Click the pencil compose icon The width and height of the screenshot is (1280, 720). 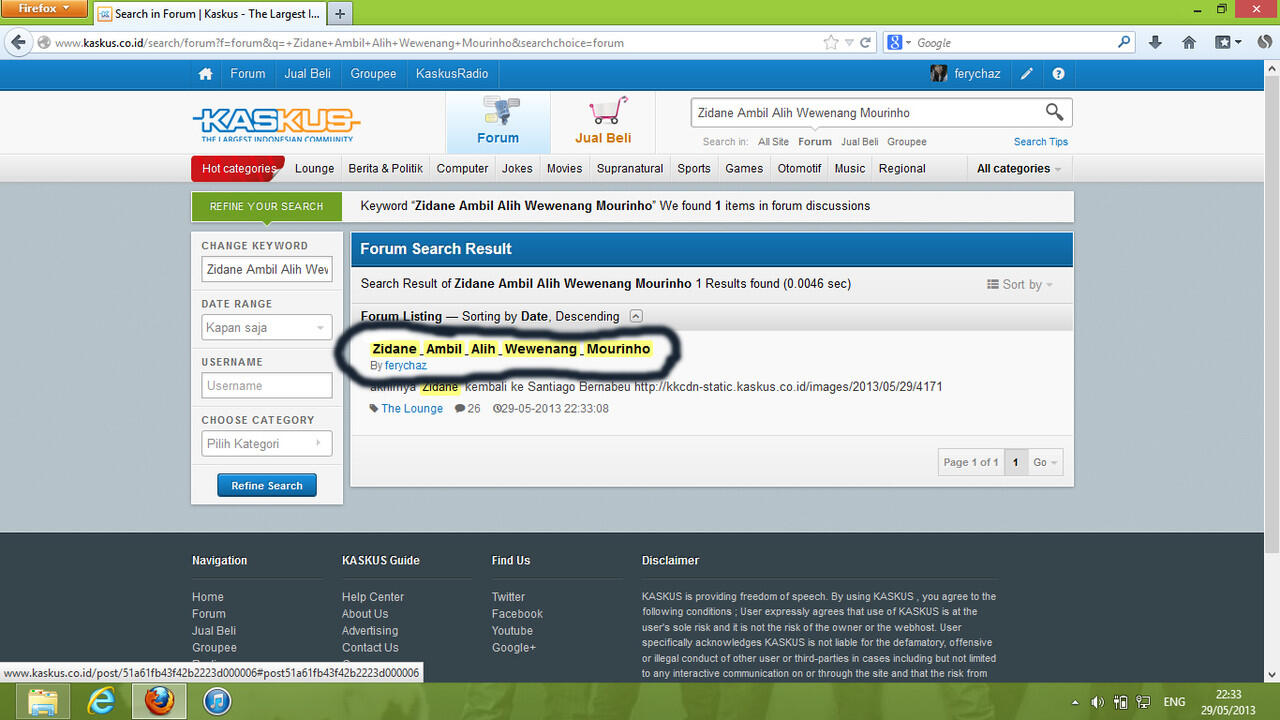(1027, 74)
